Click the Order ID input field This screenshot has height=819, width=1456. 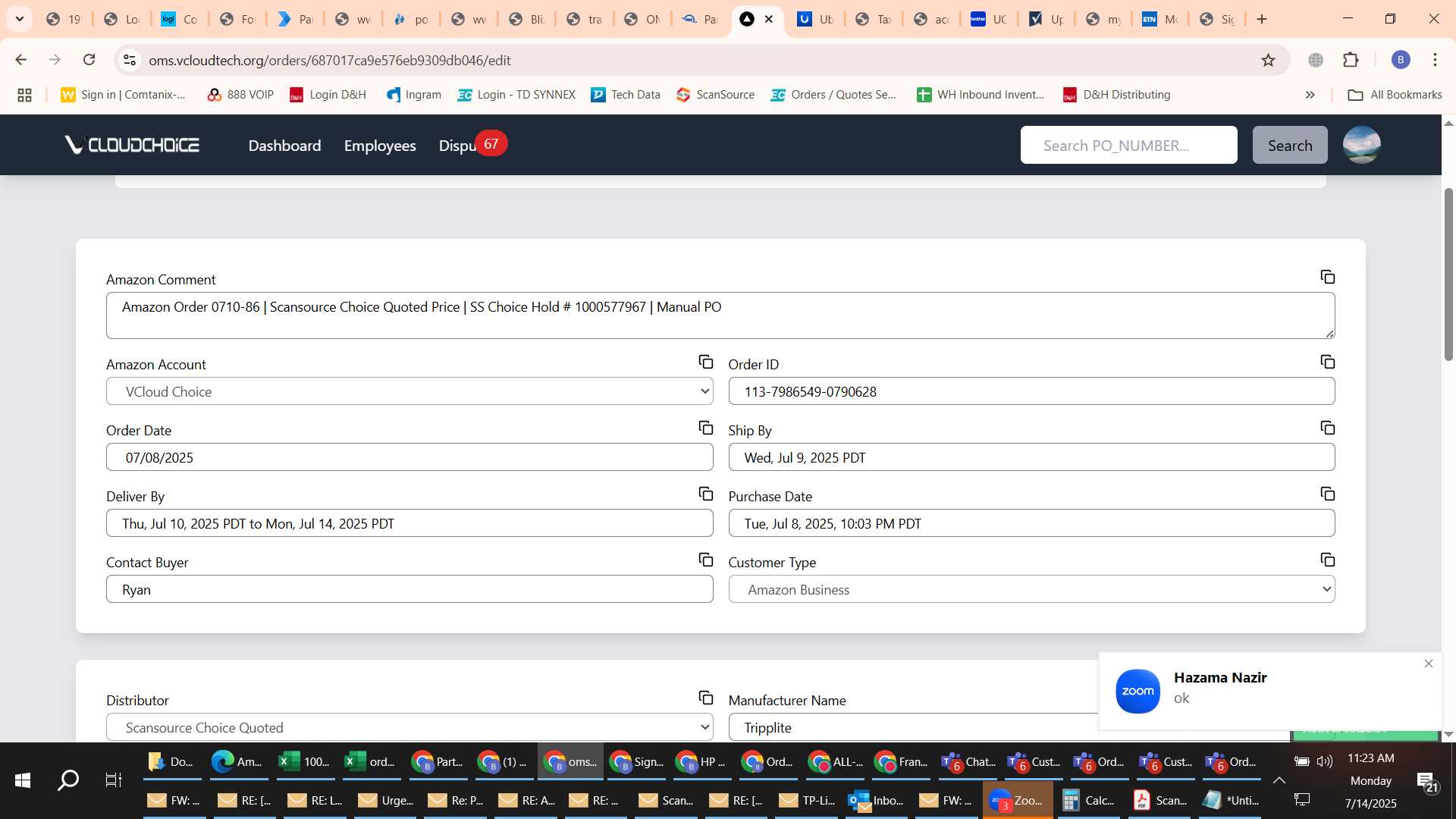point(1031,391)
